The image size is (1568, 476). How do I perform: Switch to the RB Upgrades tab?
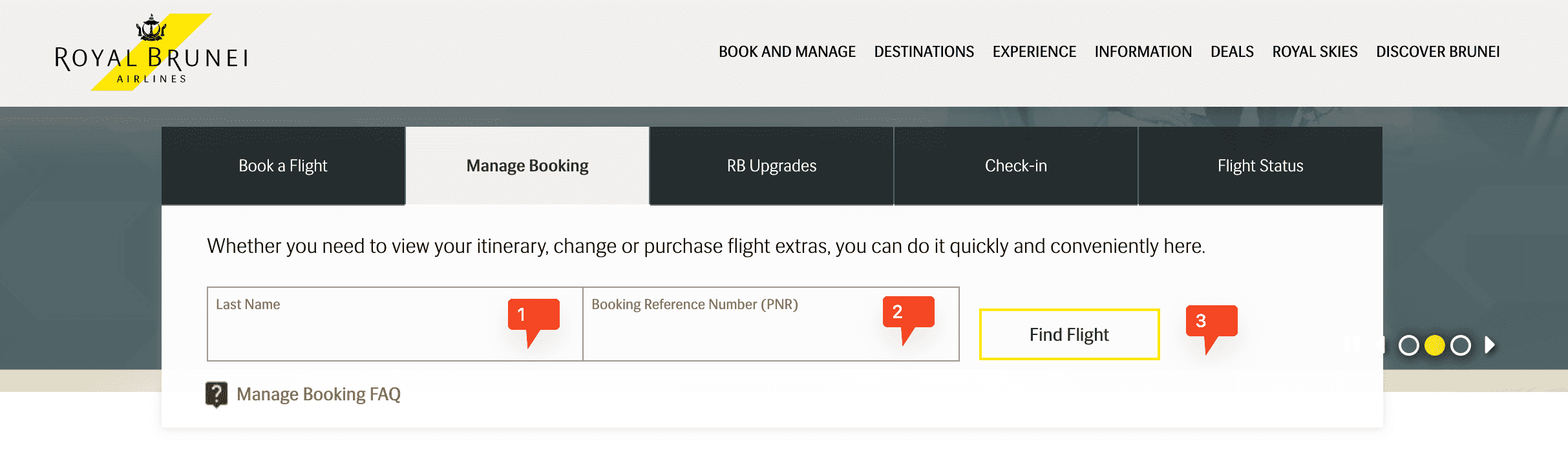pos(772,166)
